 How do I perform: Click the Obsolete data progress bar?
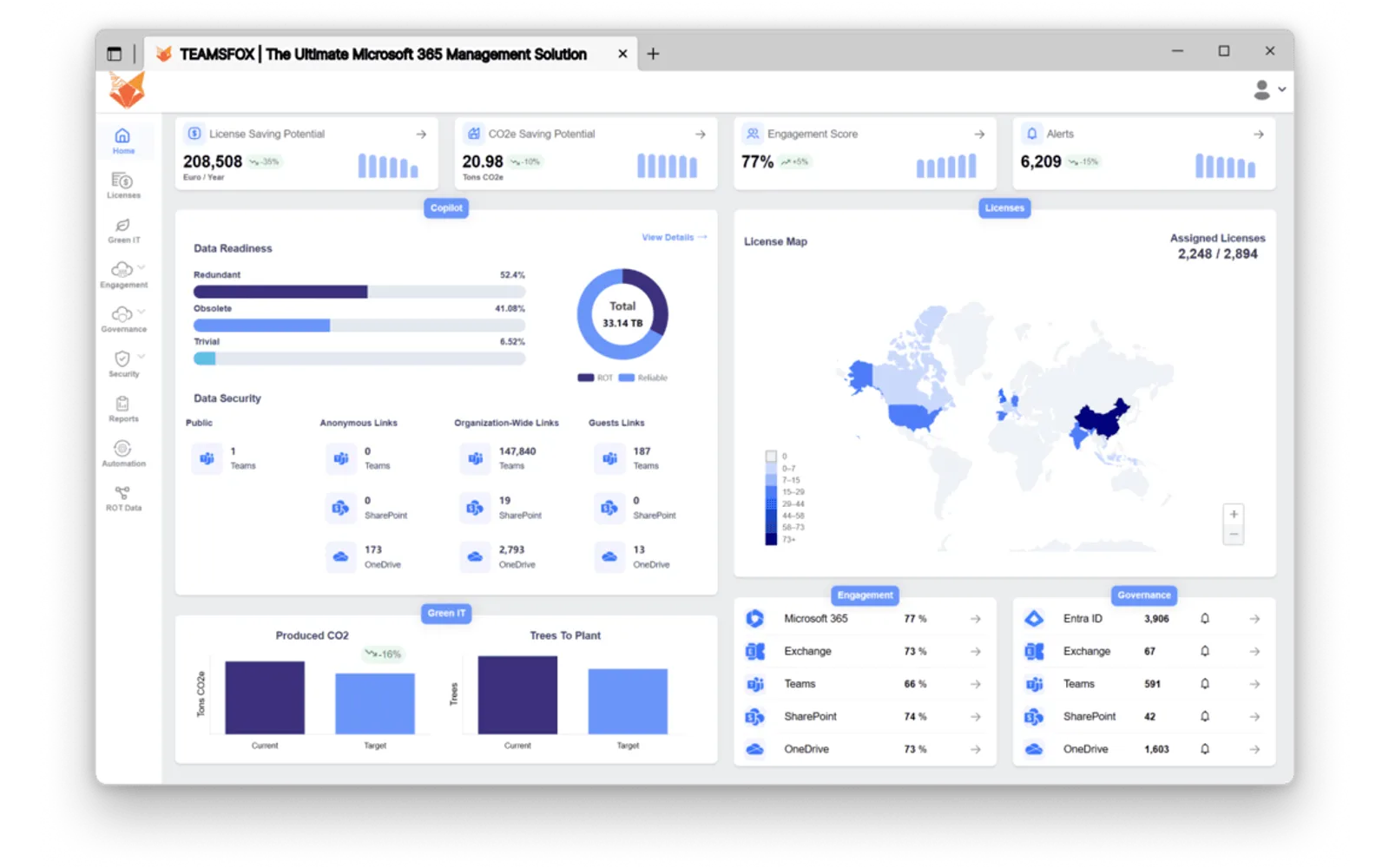point(359,325)
